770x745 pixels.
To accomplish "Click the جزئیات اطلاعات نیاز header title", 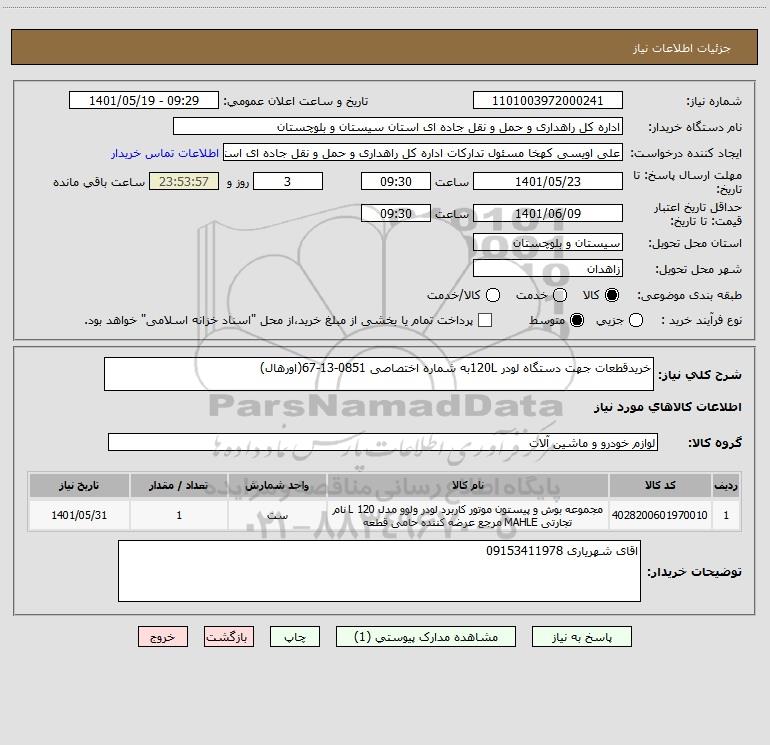I will tap(682, 48).
